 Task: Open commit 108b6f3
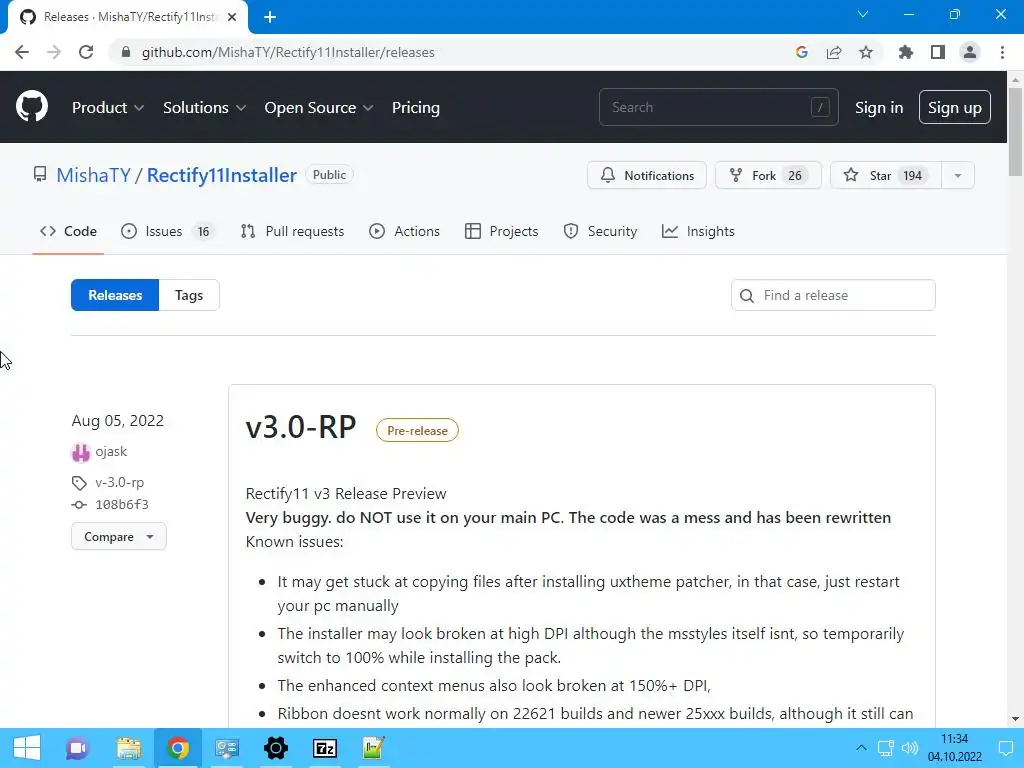pos(121,504)
